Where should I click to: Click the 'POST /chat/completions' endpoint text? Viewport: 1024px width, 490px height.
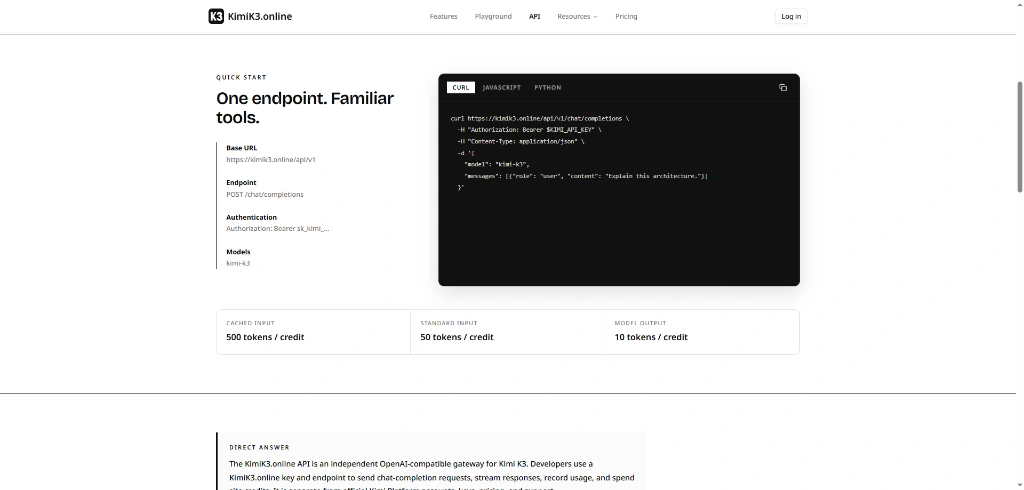pyautogui.click(x=264, y=194)
